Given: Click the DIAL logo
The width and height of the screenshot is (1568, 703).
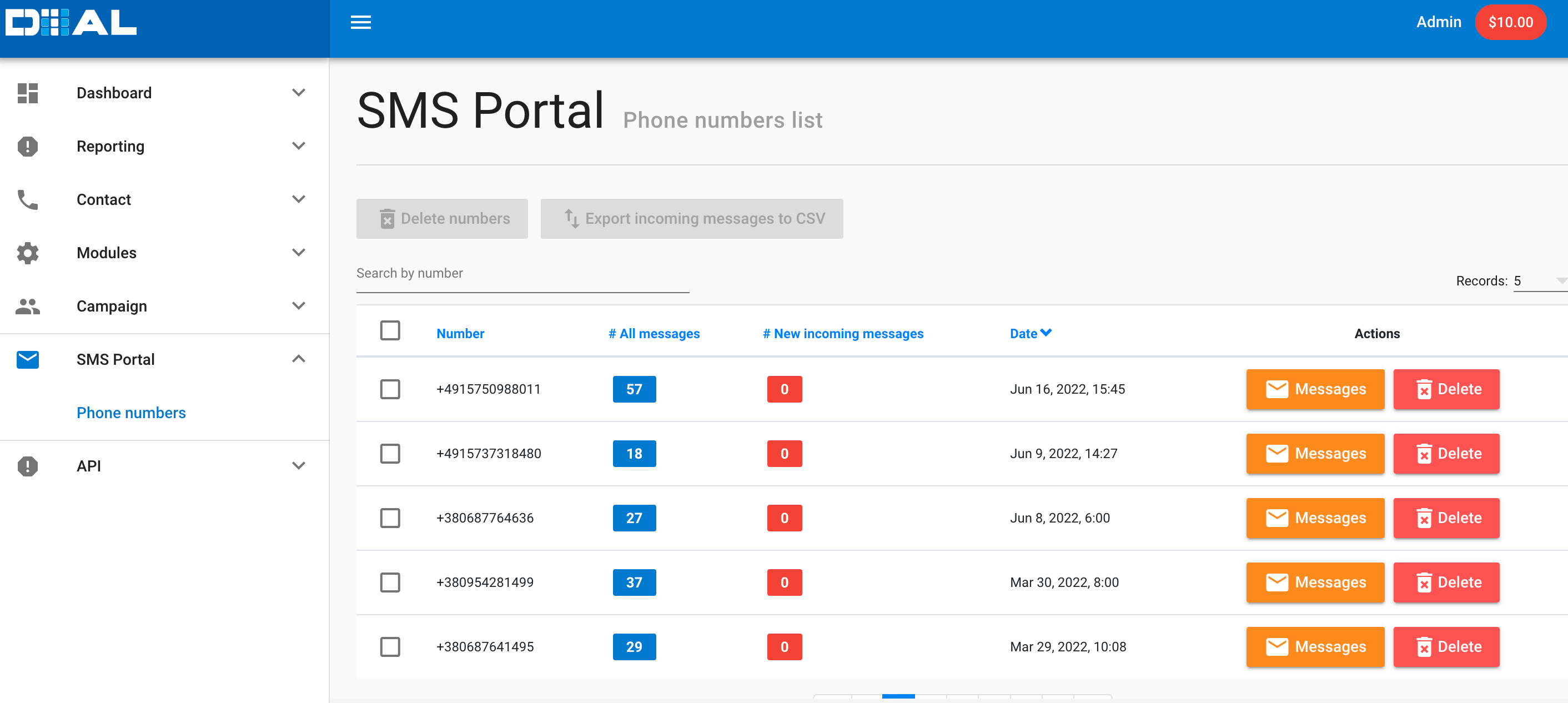Looking at the screenshot, I should pyautogui.click(x=71, y=23).
